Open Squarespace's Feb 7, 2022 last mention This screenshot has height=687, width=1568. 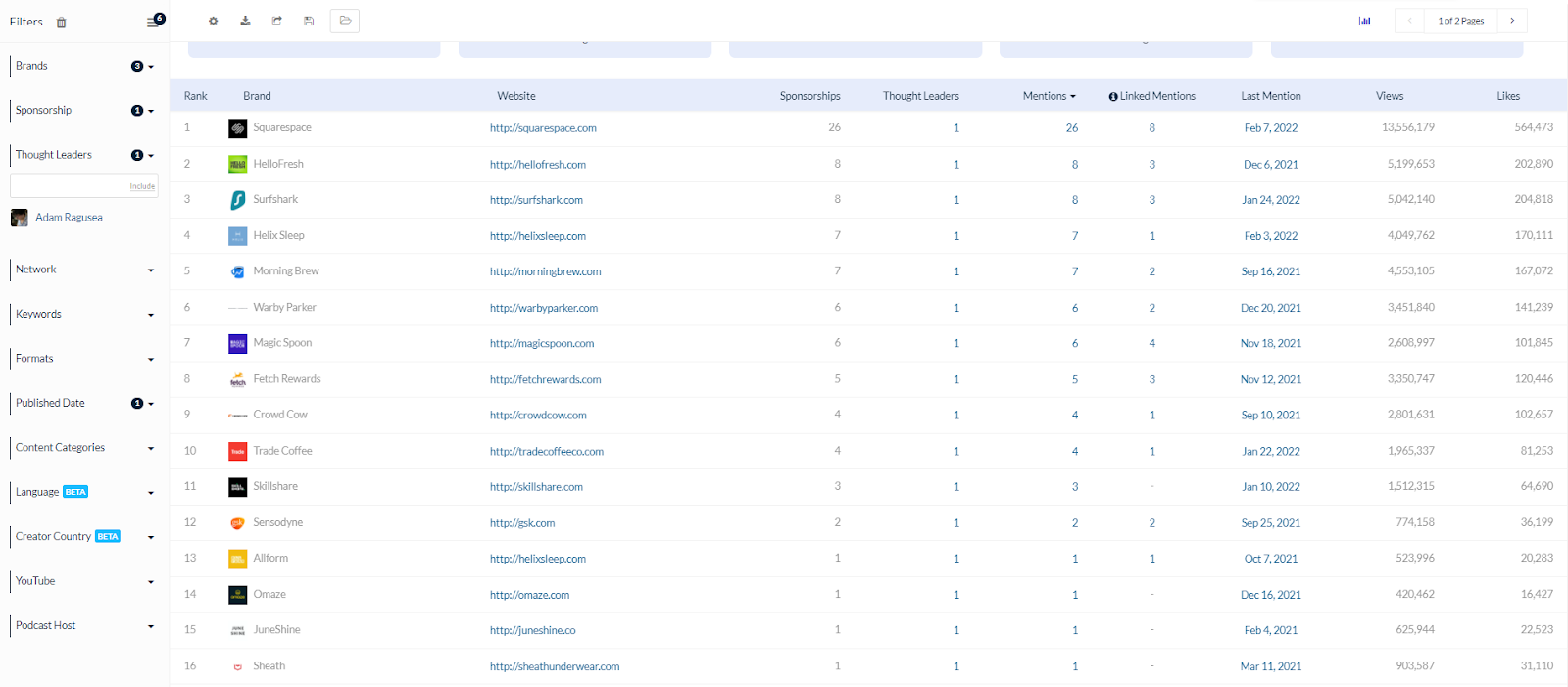(1271, 128)
